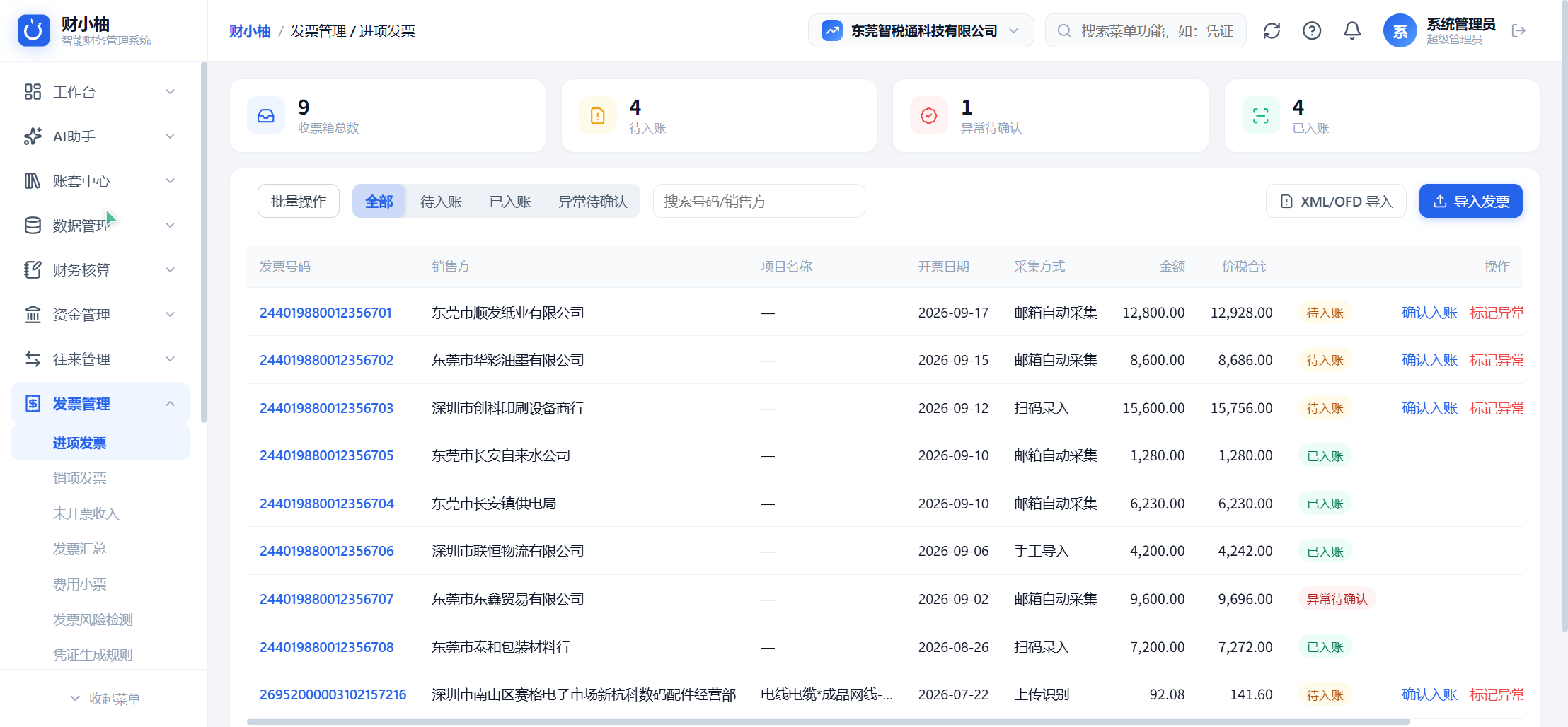The width and height of the screenshot is (1568, 727).
Task: Click the 系统管理员 avatar
Action: (1400, 31)
